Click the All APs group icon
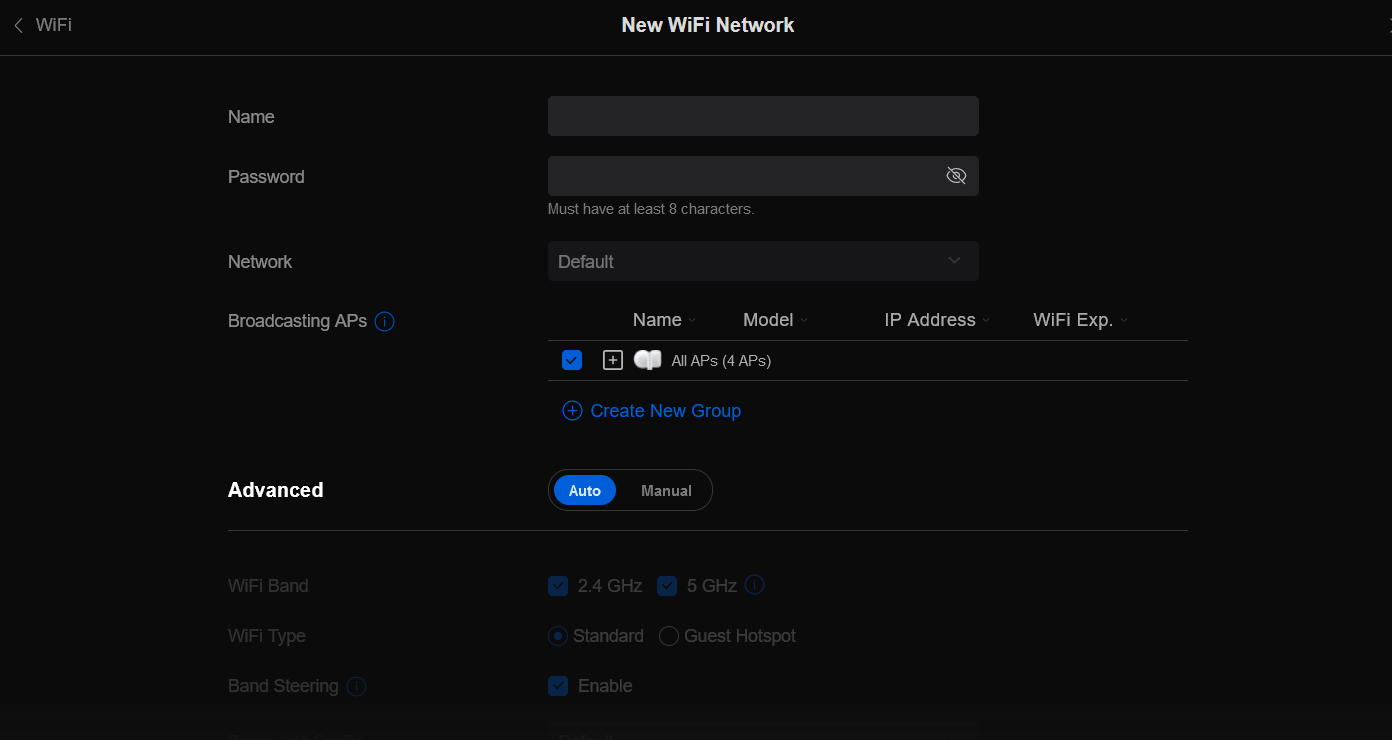This screenshot has width=1392, height=740. [647, 360]
